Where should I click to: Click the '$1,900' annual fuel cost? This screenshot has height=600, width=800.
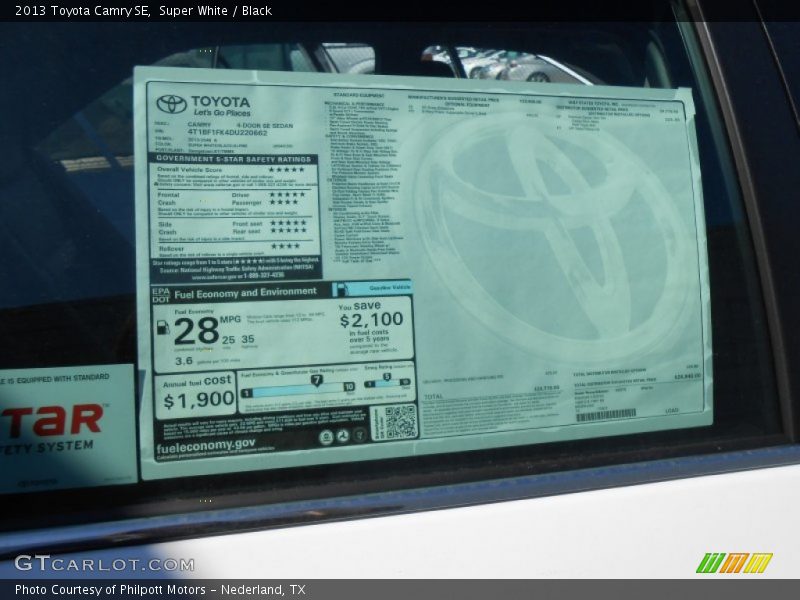(x=198, y=400)
